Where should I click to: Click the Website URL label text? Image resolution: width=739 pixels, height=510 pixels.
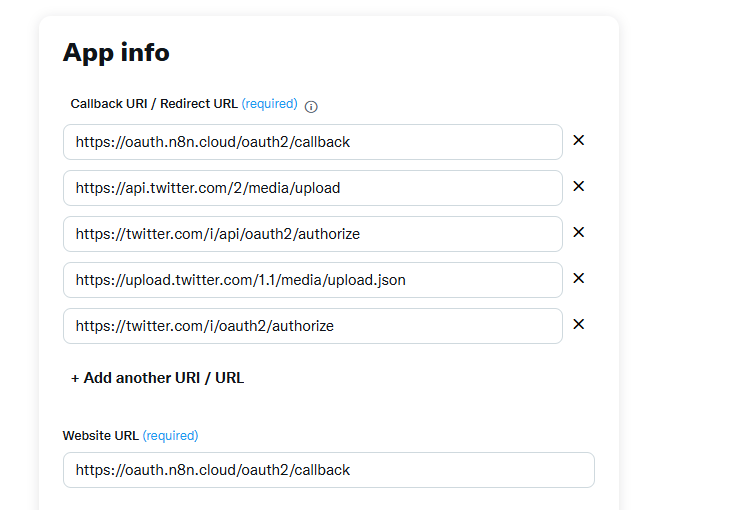(100, 436)
